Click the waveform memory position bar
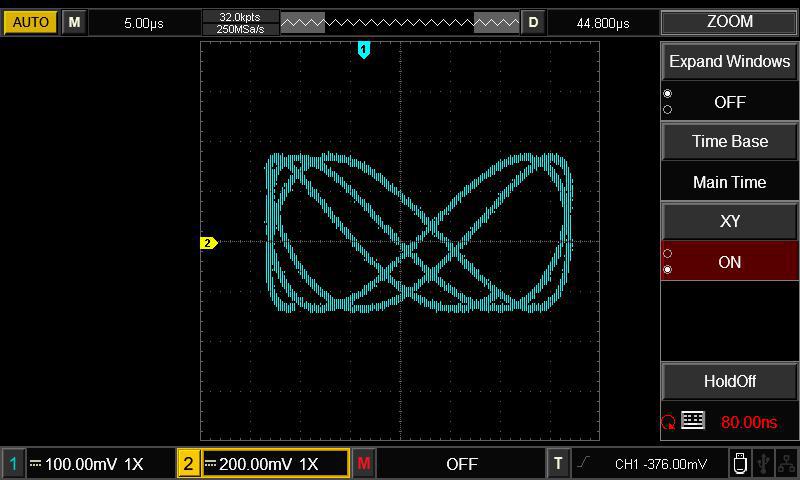This screenshot has width=800, height=480. point(400,22)
